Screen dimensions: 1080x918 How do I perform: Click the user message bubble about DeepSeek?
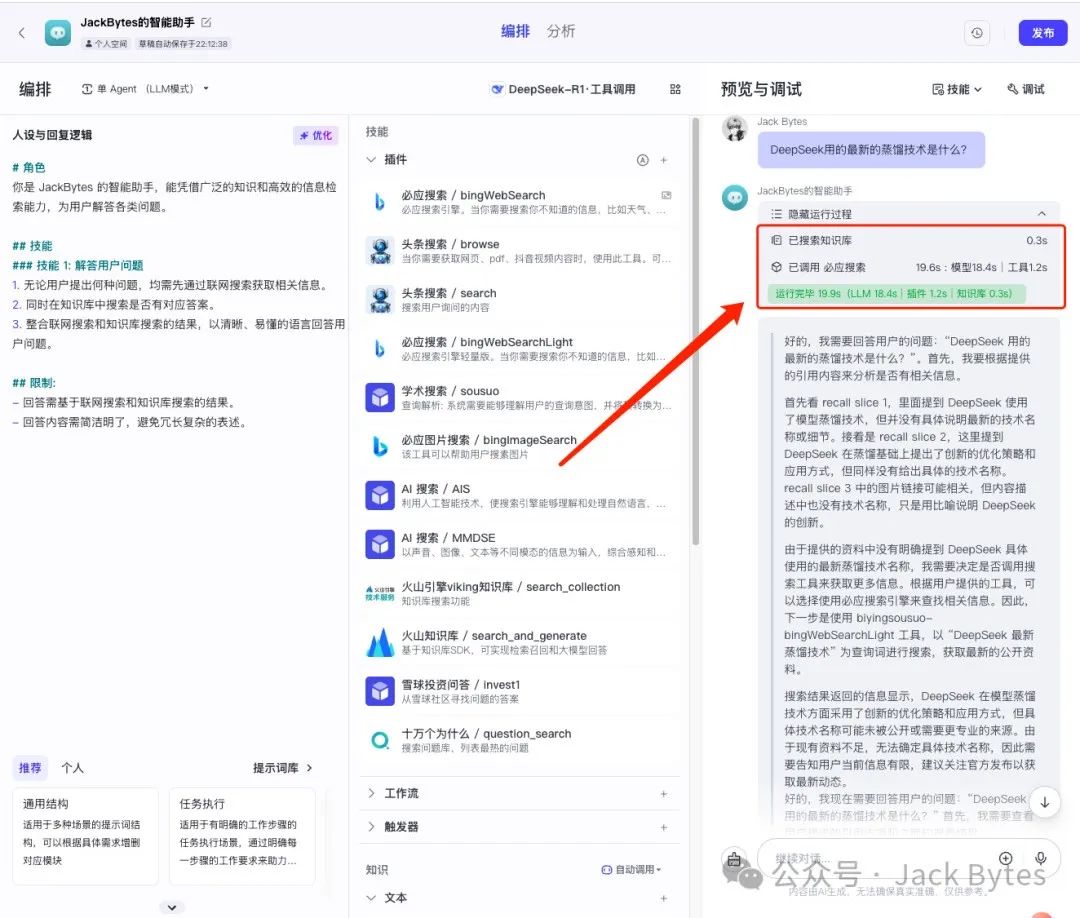(x=871, y=150)
